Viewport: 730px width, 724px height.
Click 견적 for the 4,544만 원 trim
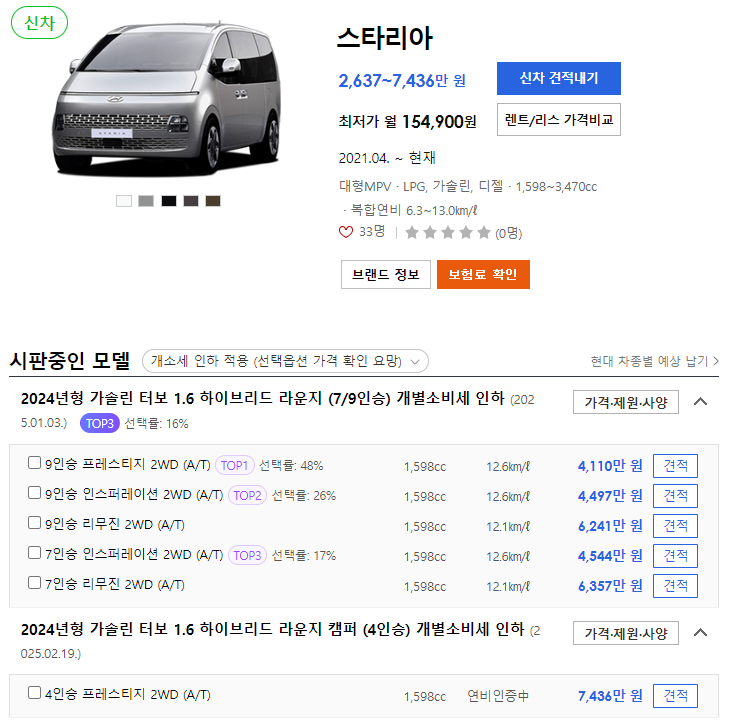click(x=675, y=555)
